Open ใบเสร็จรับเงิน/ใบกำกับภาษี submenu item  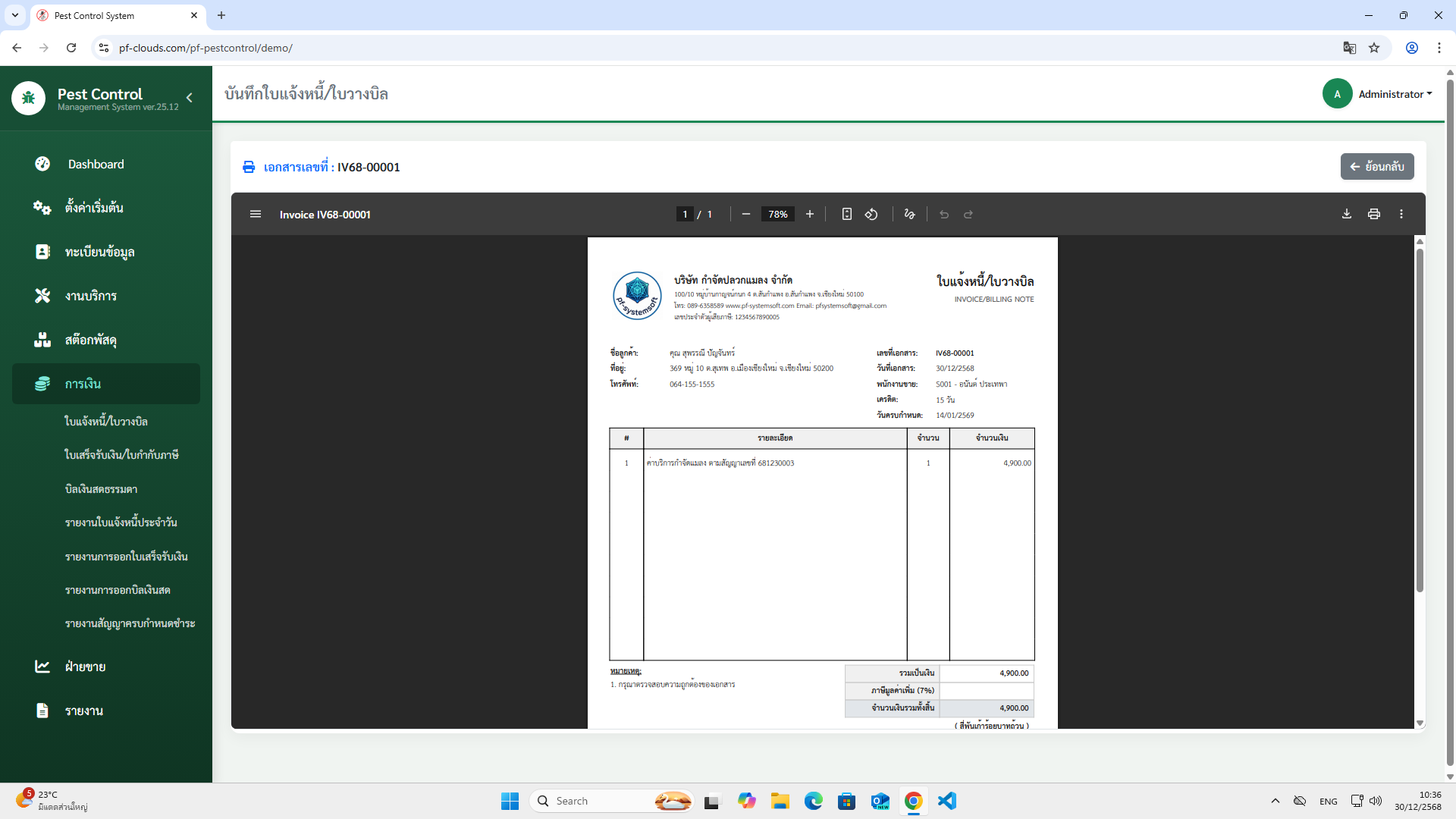coord(121,454)
